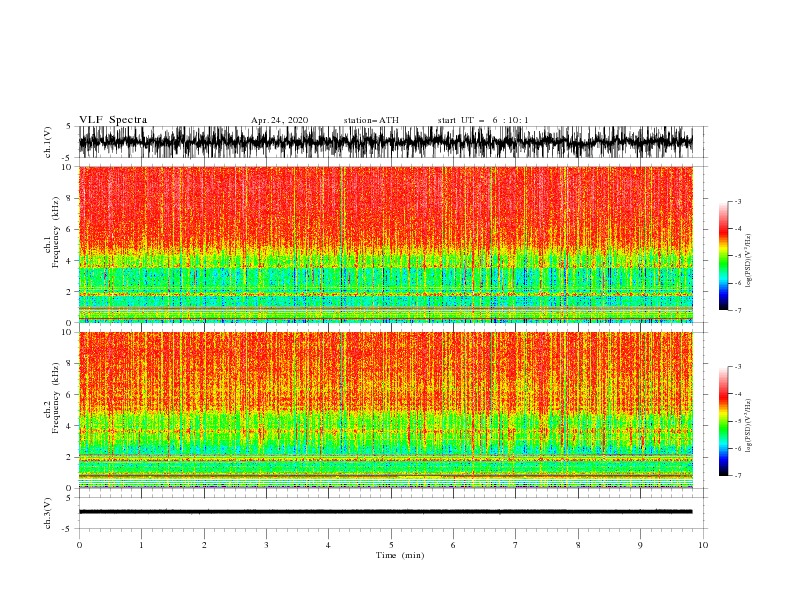This screenshot has width=792, height=612.
Task: Click the time axis tick label "5"
Action: (391, 545)
